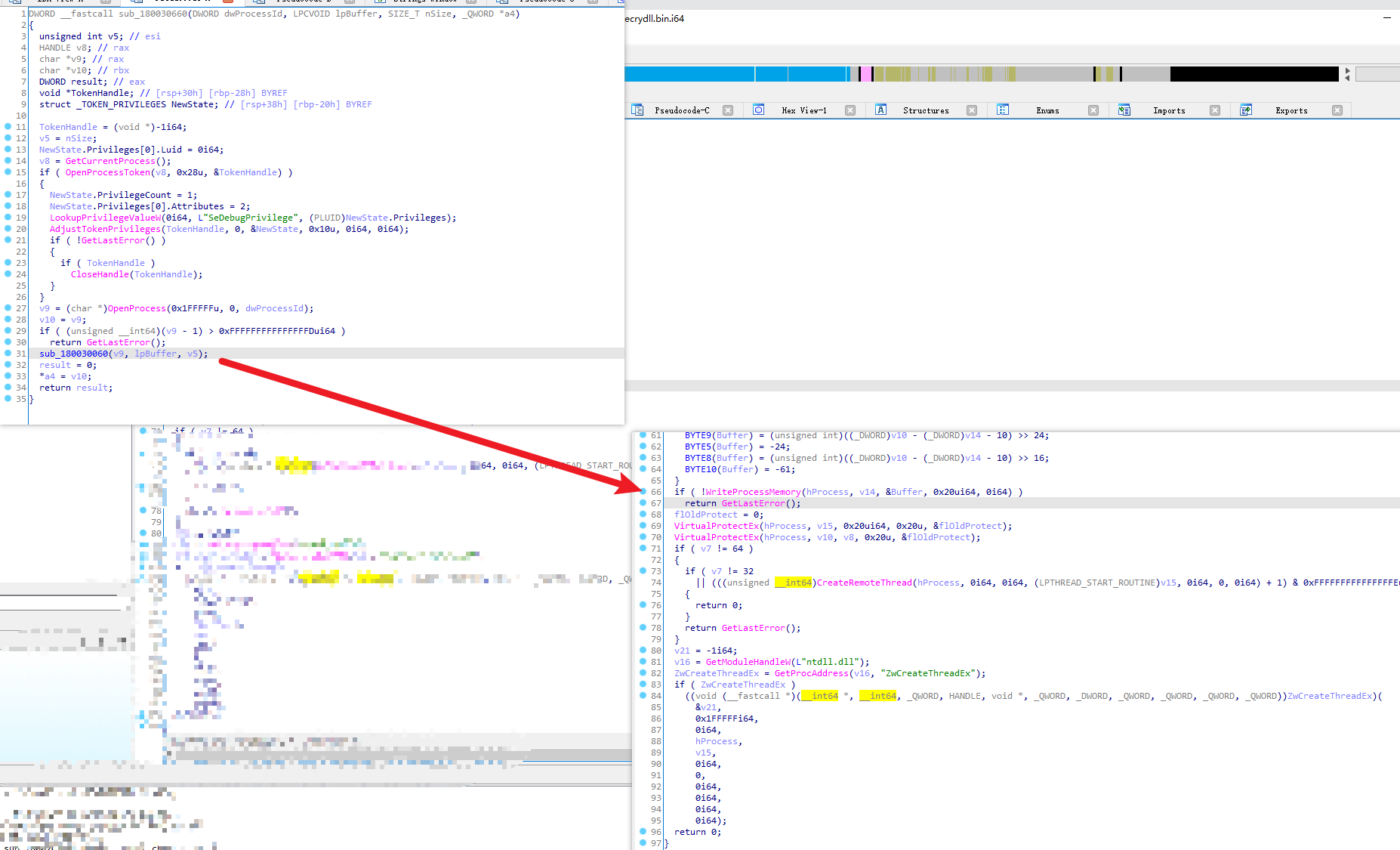Click the ecrydll.bin.i64 title text
1400x850 pixels.
(654, 18)
